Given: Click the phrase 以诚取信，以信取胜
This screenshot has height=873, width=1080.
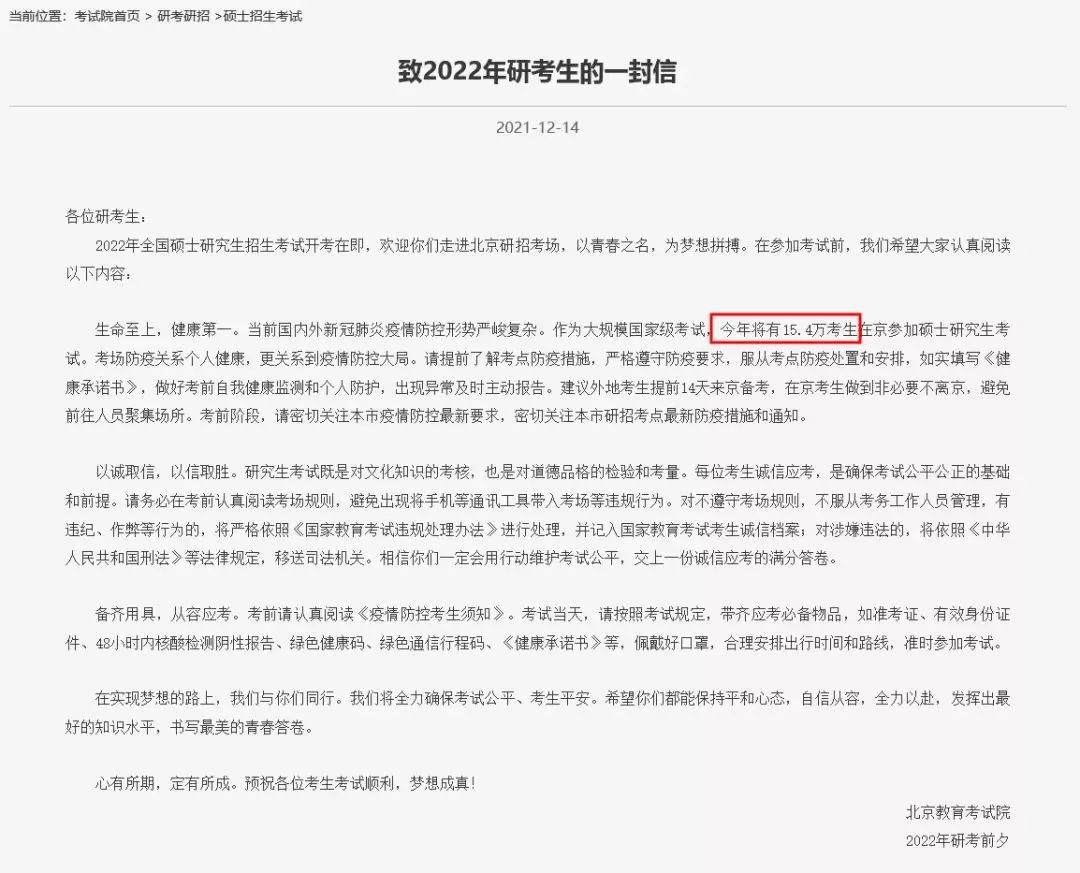Looking at the screenshot, I should click(x=161, y=472).
